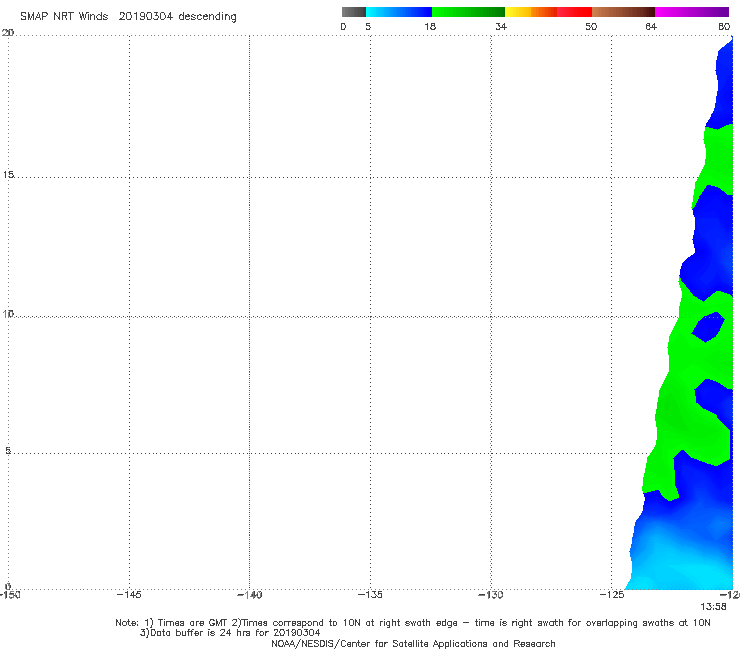Viewport: 740px width, 650px height.
Task: Click the magenta-purple segment of the color bar
Action: [692, 12]
